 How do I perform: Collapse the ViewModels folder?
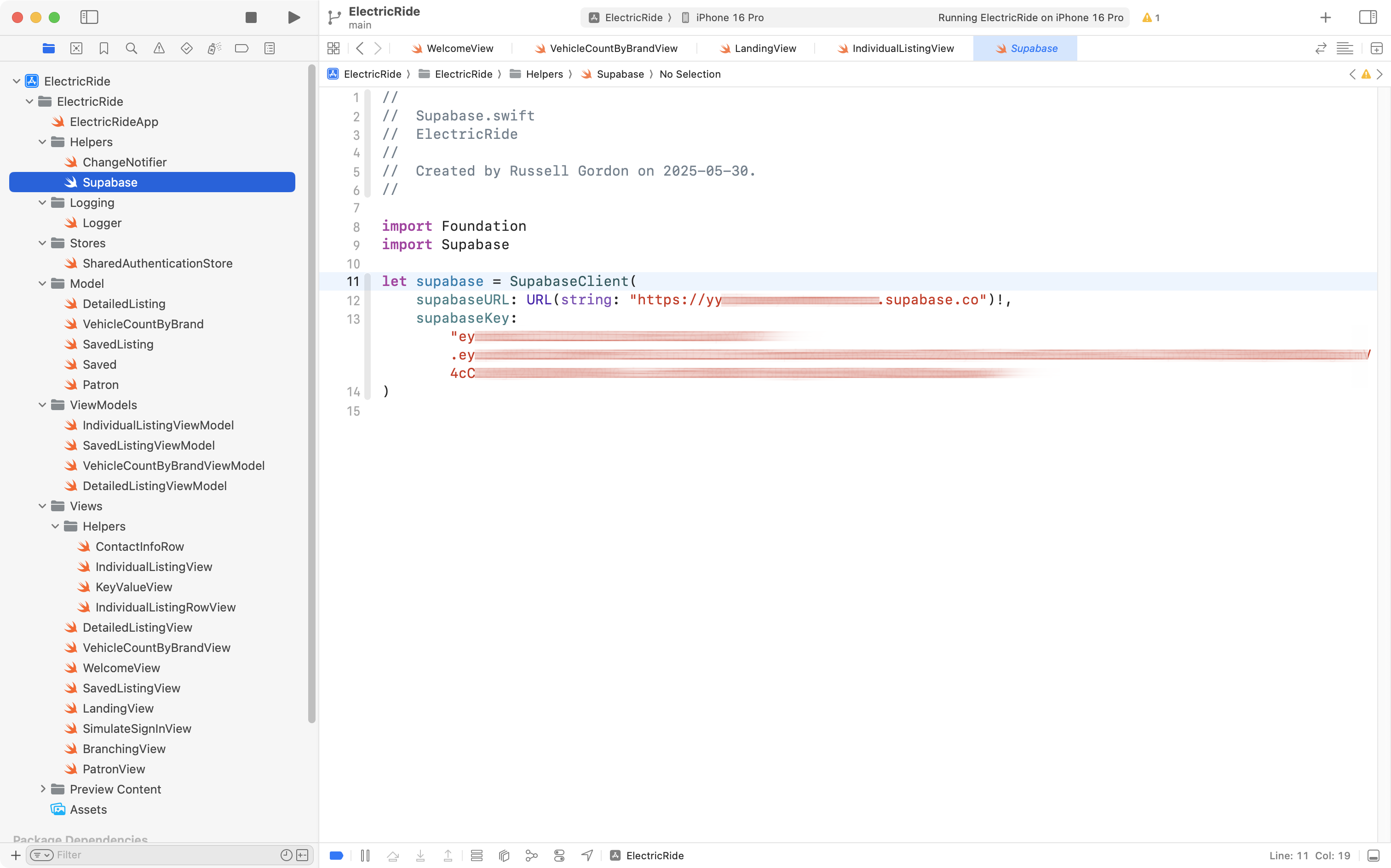coord(42,405)
